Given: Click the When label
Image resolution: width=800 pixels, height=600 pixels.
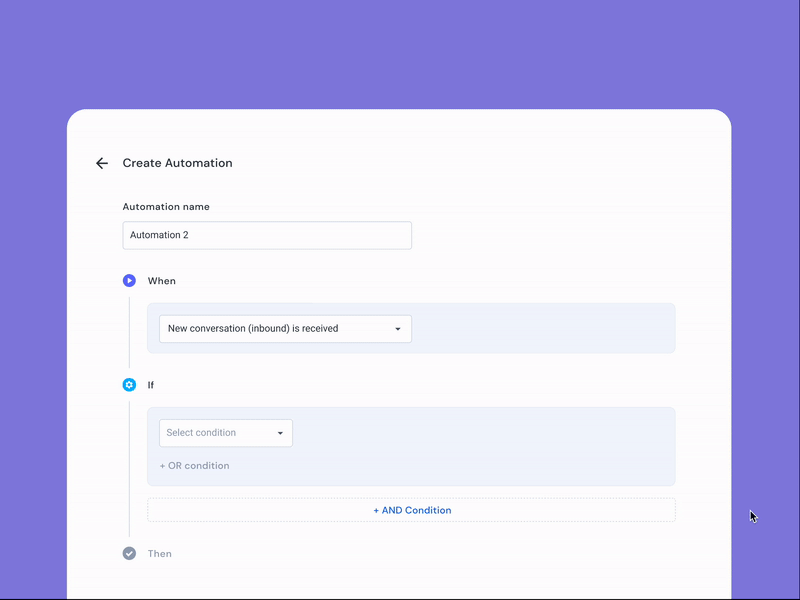Looking at the screenshot, I should click(162, 281).
